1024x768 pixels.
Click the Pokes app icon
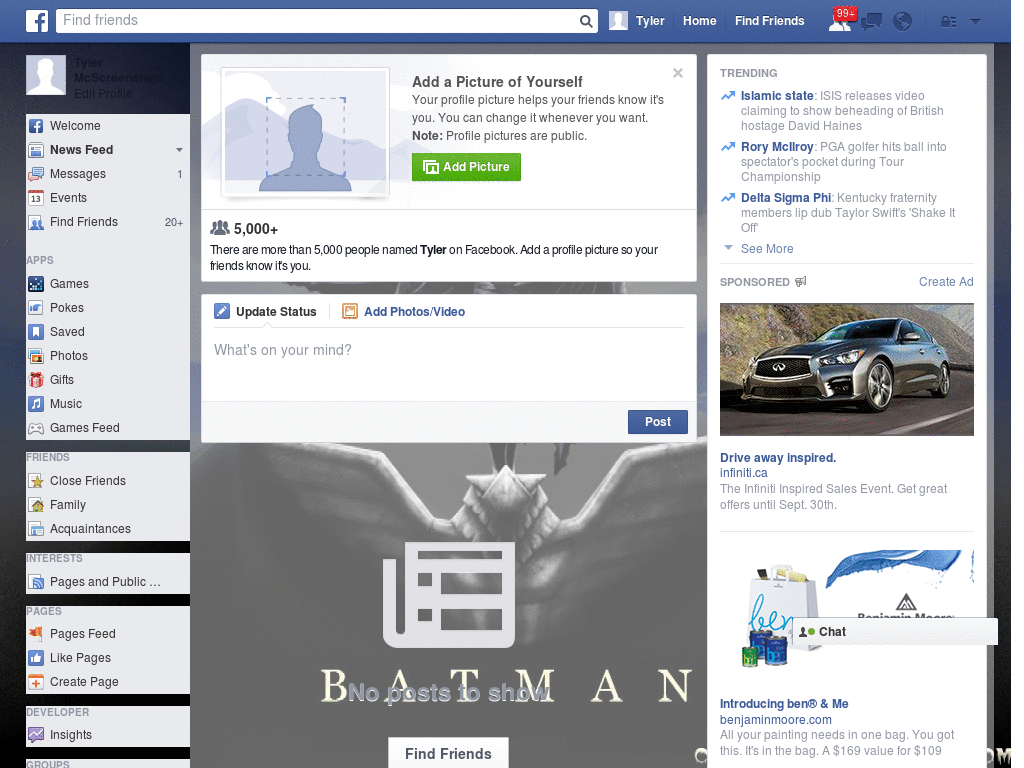pyautogui.click(x=36, y=308)
